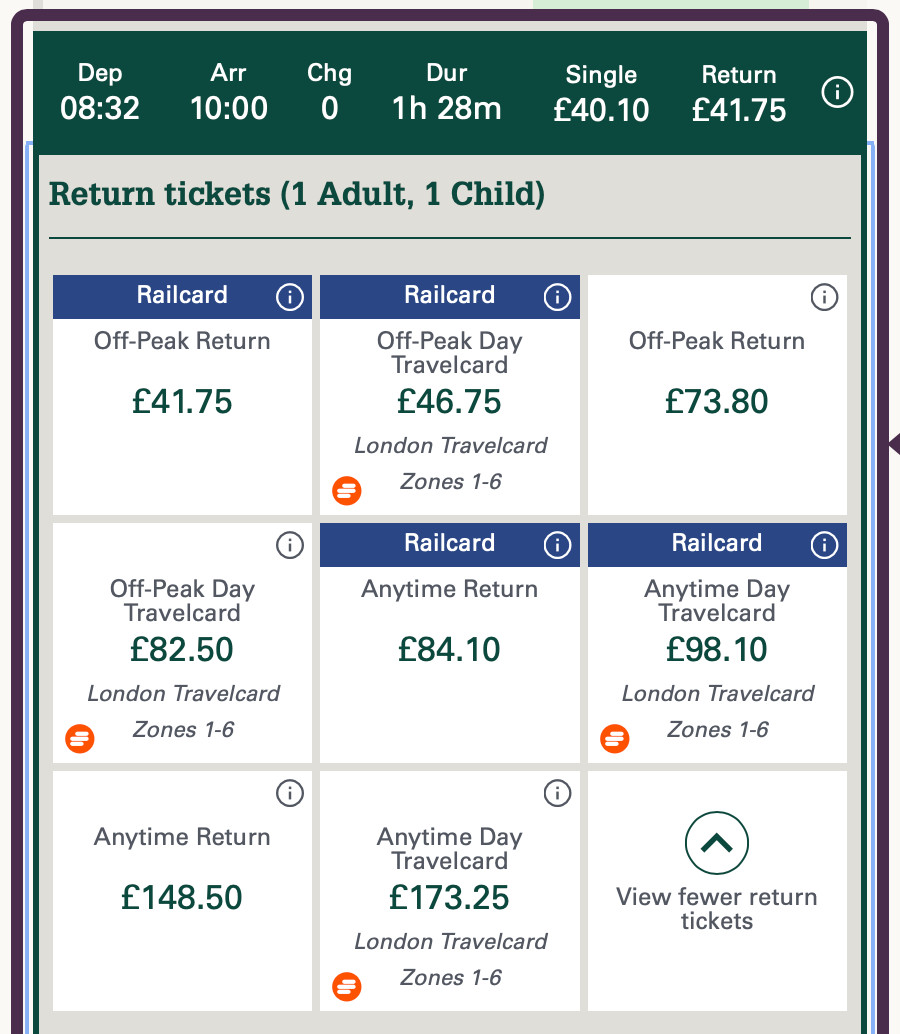Collapse list with View fewer return tickets
Screen dimensions: 900x1034
point(717,844)
